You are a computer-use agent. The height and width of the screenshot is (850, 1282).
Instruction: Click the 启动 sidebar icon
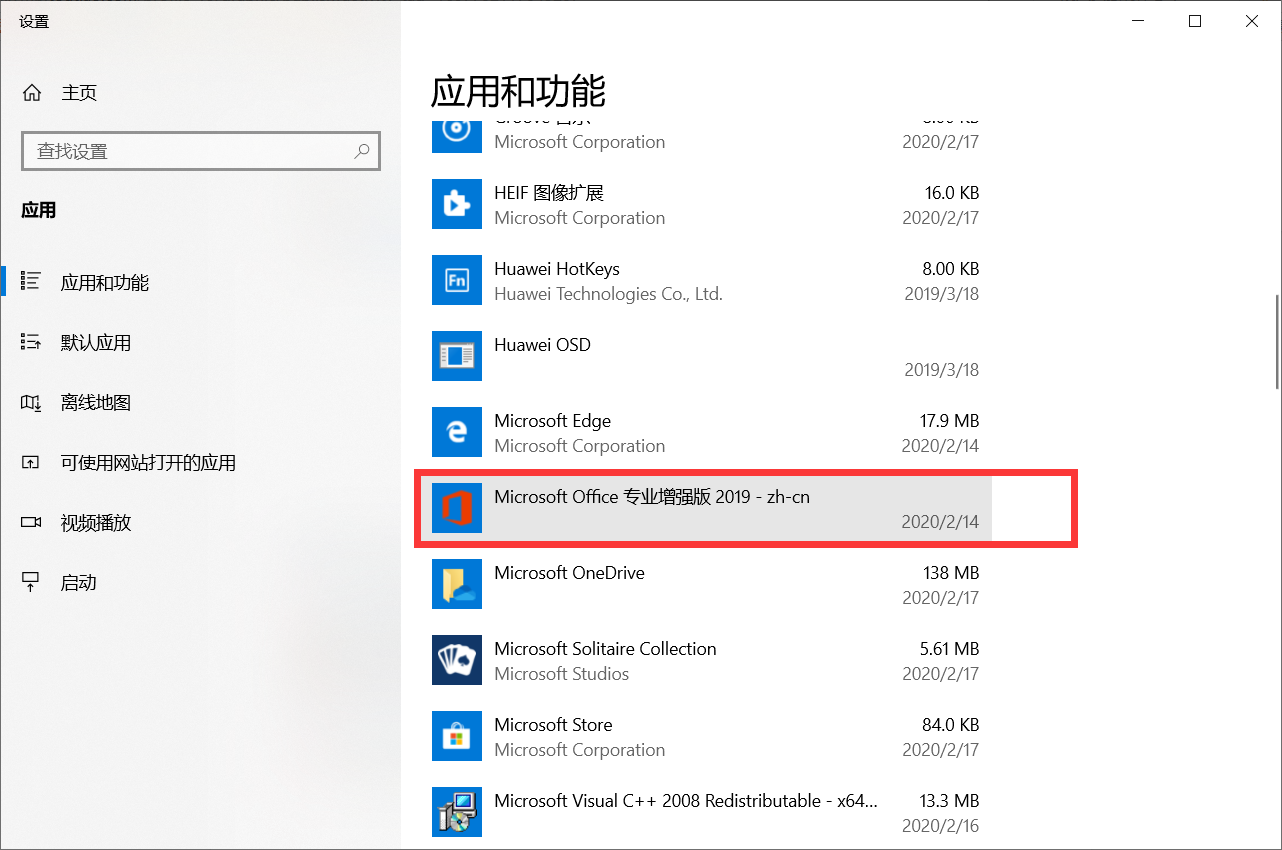31,582
